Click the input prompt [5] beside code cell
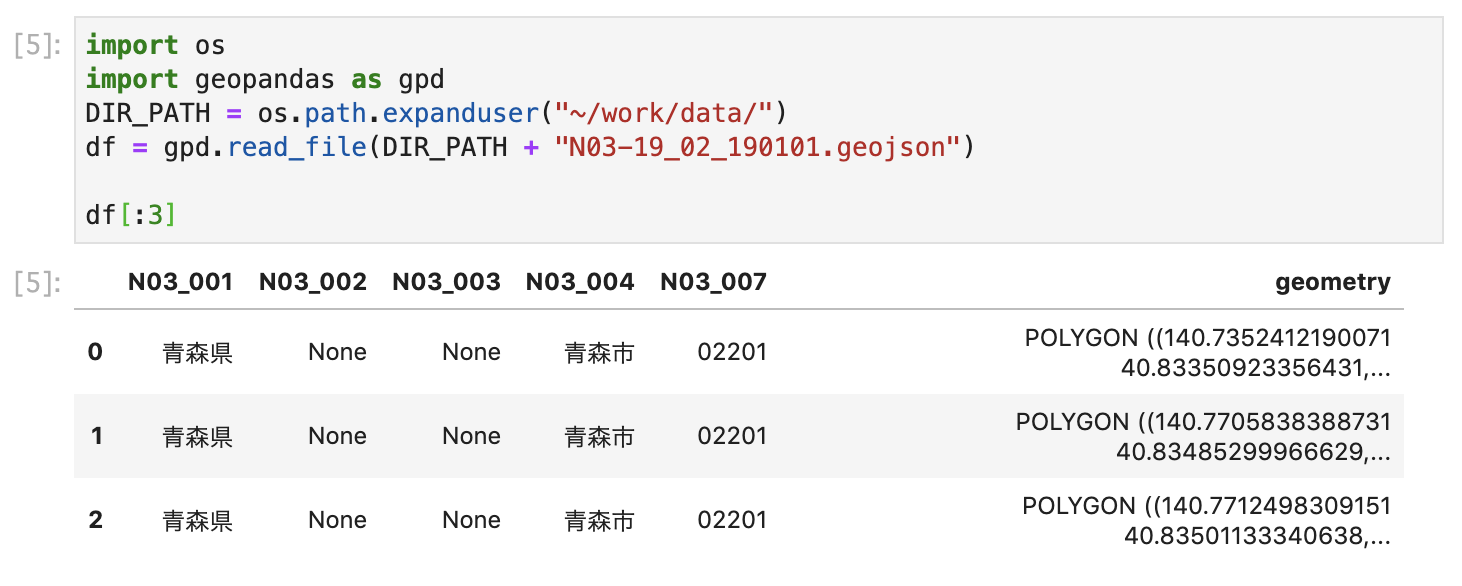This screenshot has height=586, width=1462. pyautogui.click(x=38, y=46)
